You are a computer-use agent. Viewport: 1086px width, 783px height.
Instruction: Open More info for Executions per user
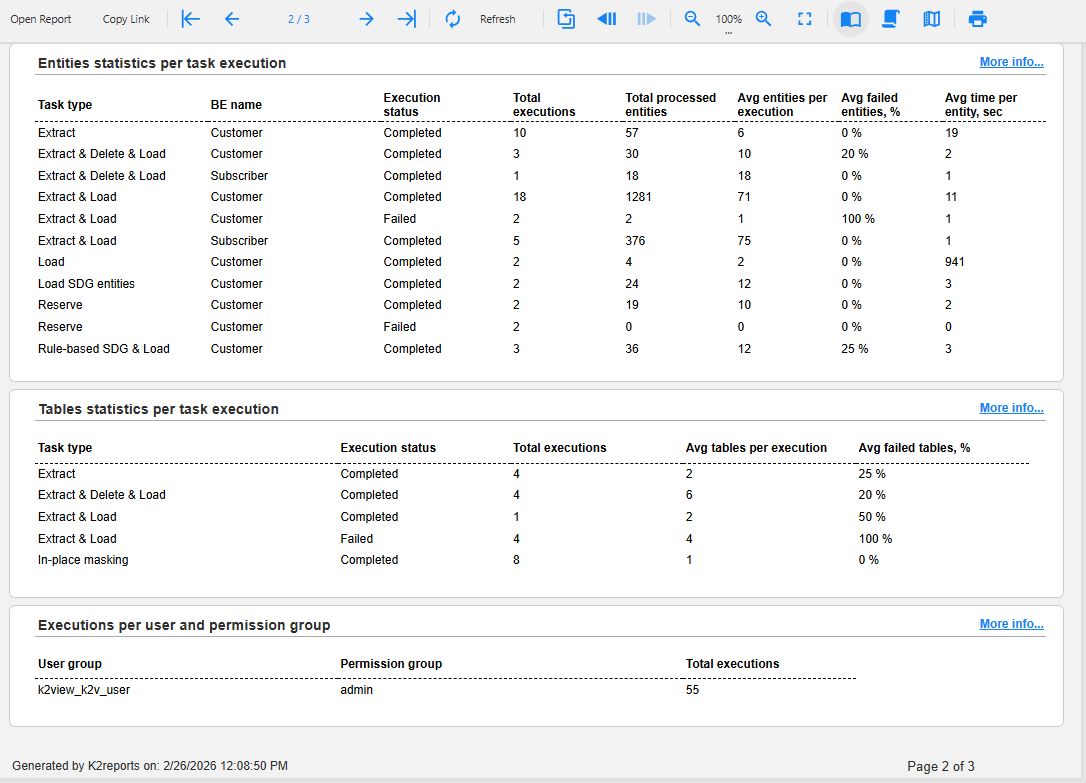(x=1011, y=624)
